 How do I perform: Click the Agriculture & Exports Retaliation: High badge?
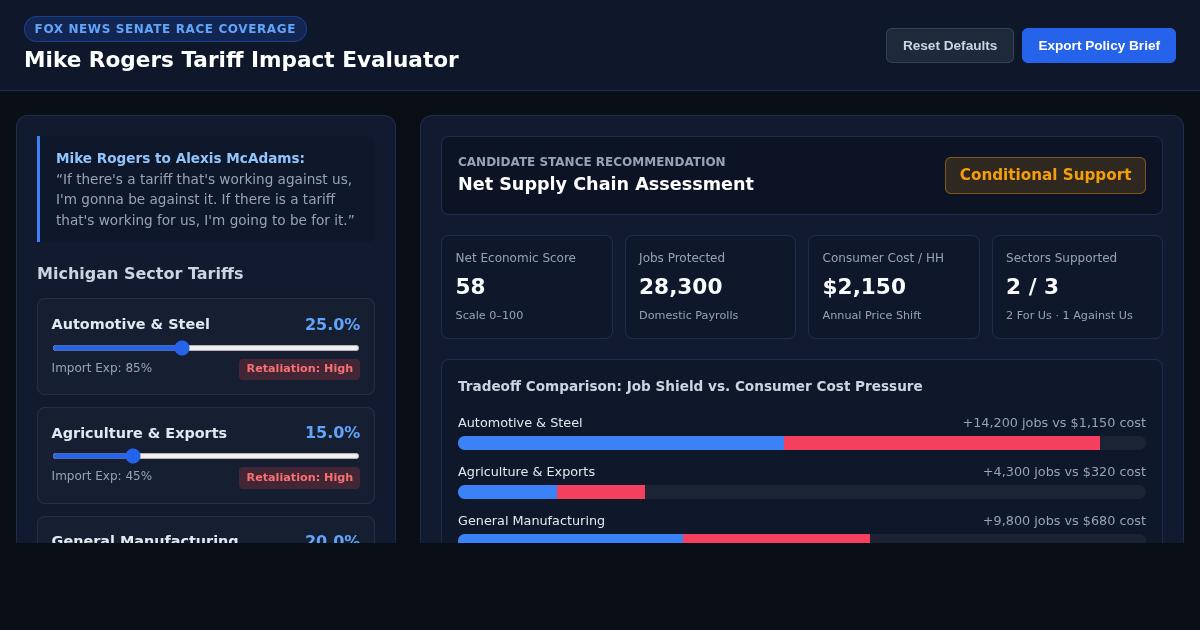coord(299,477)
